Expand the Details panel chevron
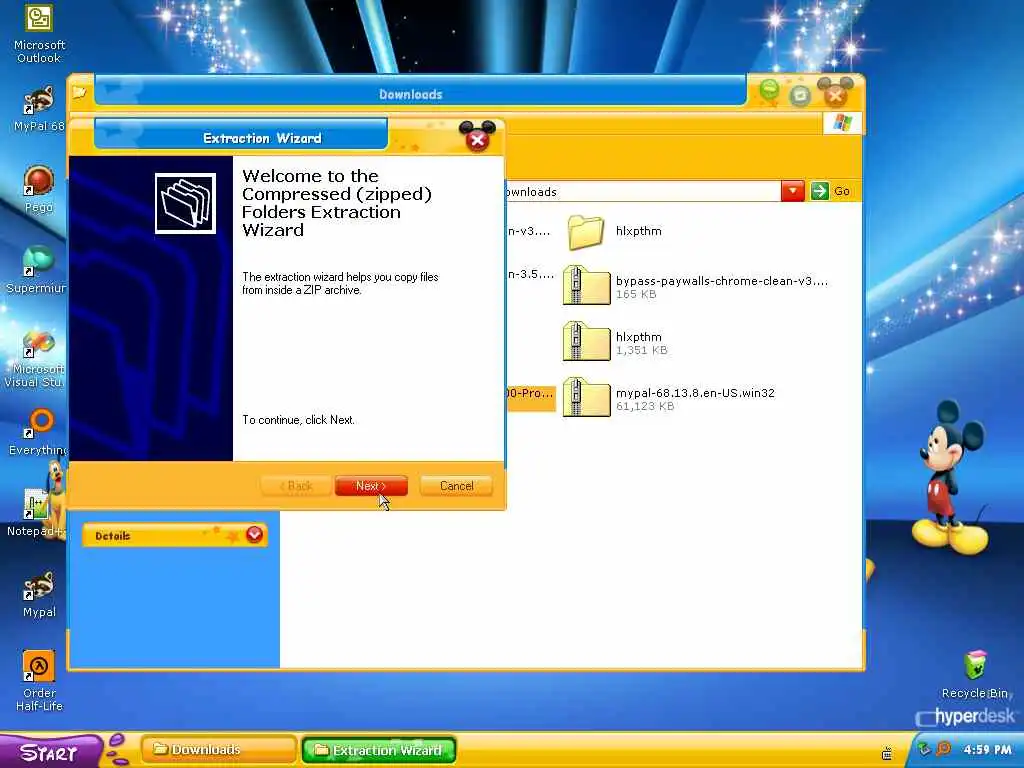The image size is (1024, 768). click(254, 535)
